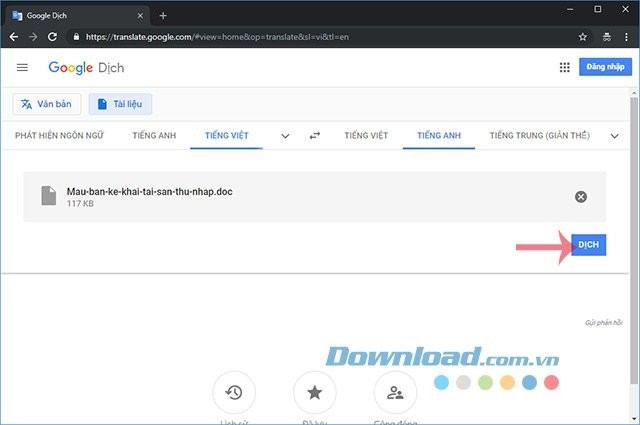Click the incognito icon in browser toolbar

607,37
